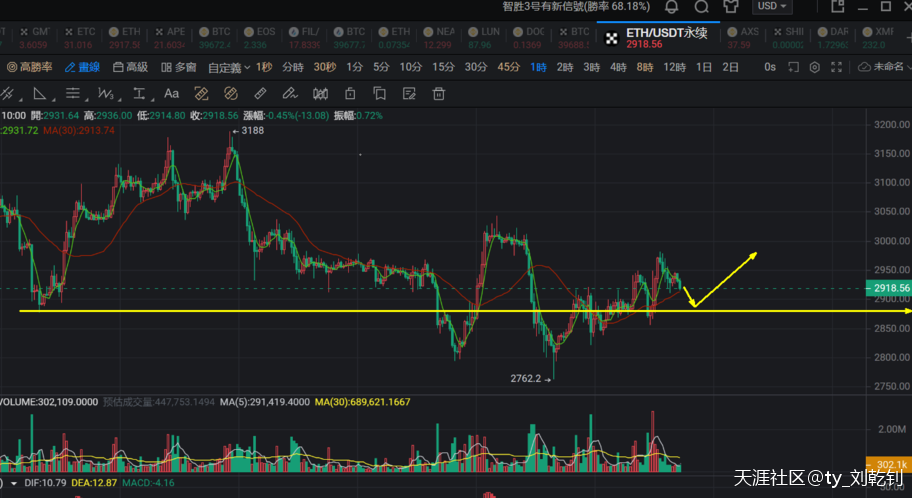Select the ruler measurement tool

coord(260,94)
